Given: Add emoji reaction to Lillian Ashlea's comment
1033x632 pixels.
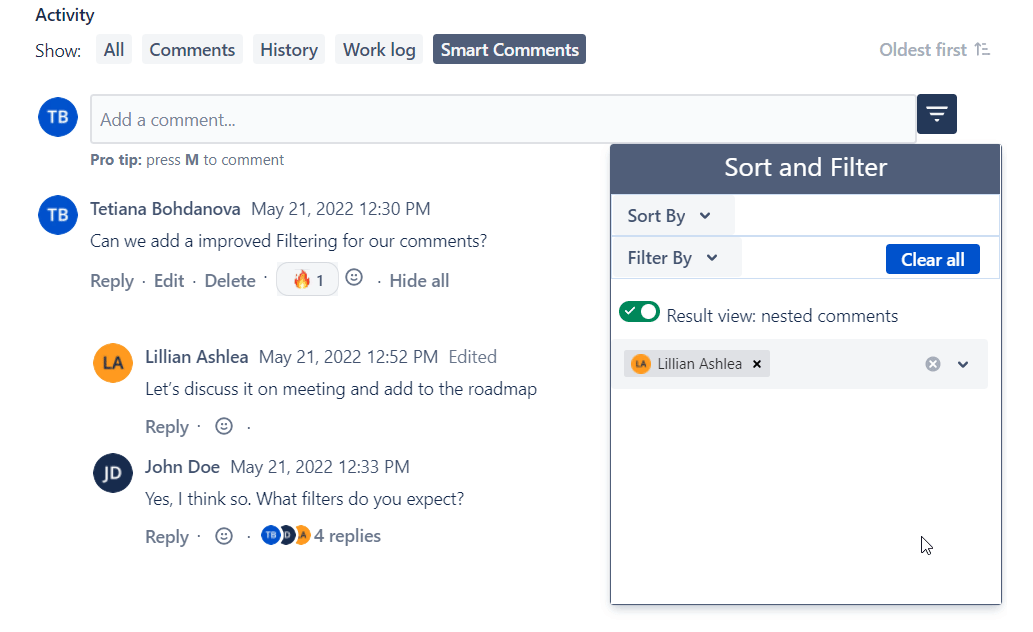Looking at the screenshot, I should pos(224,426).
